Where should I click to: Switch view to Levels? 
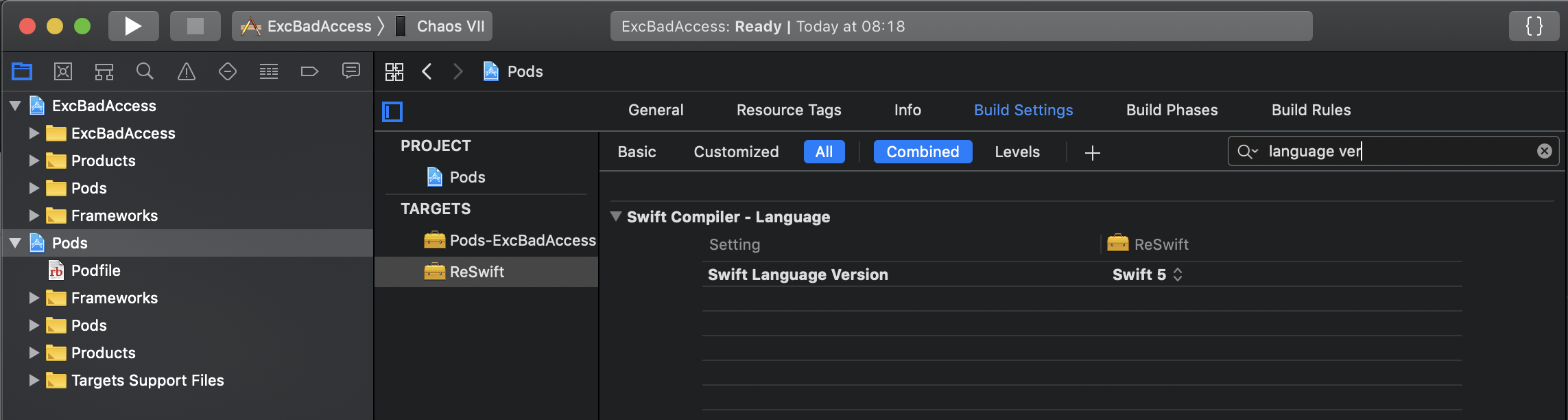[x=1017, y=152]
